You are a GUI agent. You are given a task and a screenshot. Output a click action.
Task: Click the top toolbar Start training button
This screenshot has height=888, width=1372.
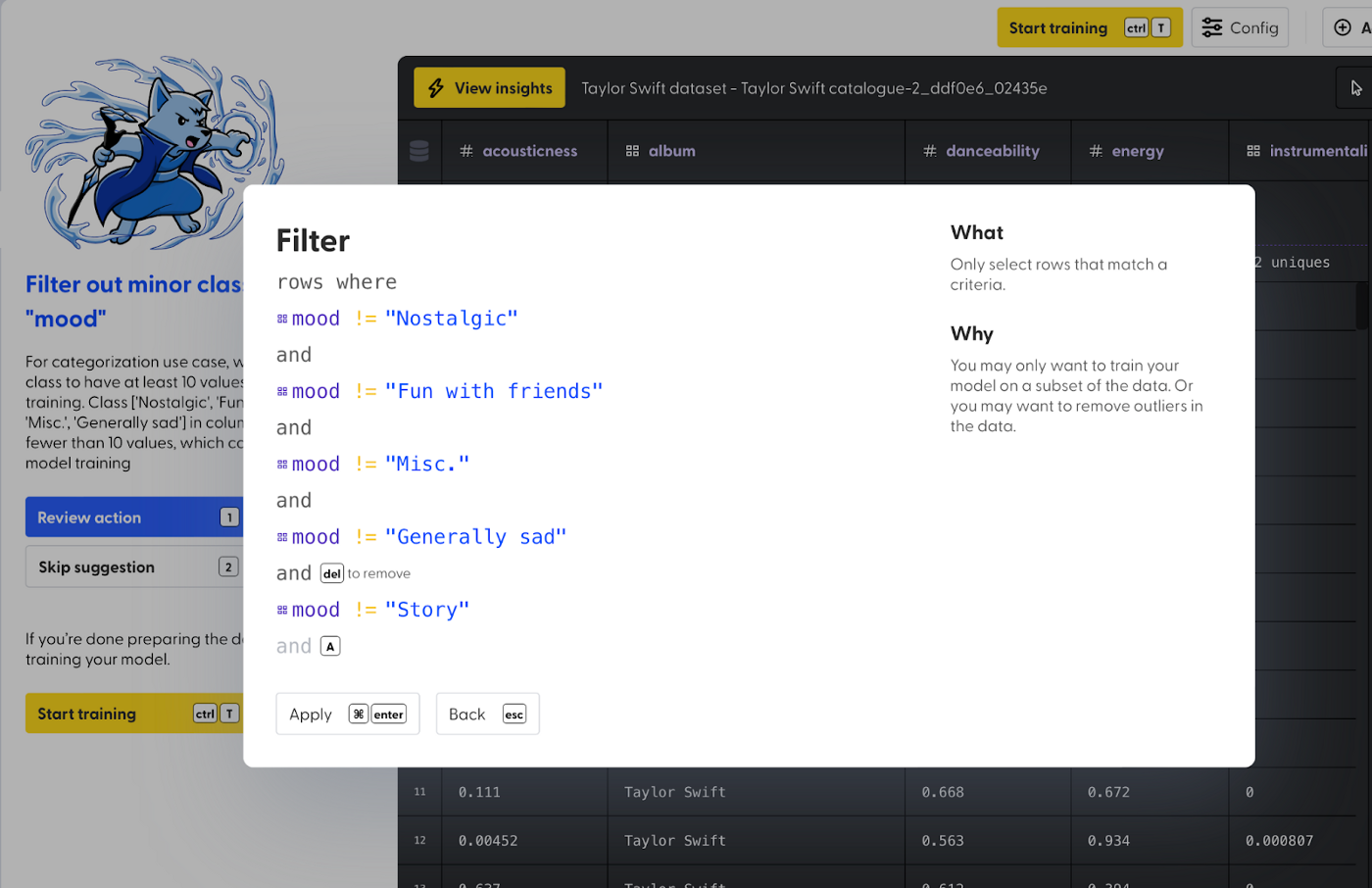click(1089, 27)
